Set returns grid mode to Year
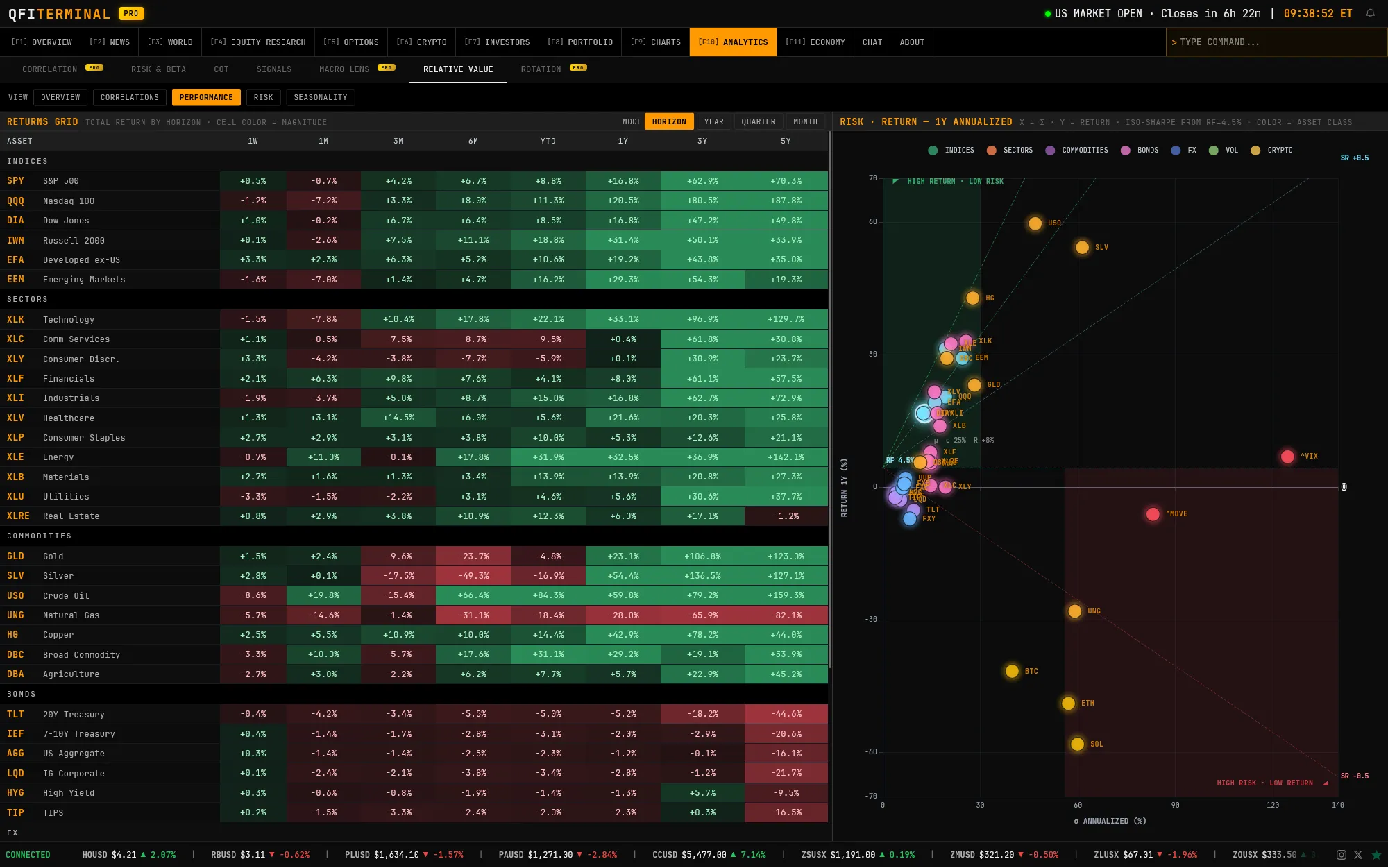Viewport: 1388px width, 868px height. click(713, 122)
